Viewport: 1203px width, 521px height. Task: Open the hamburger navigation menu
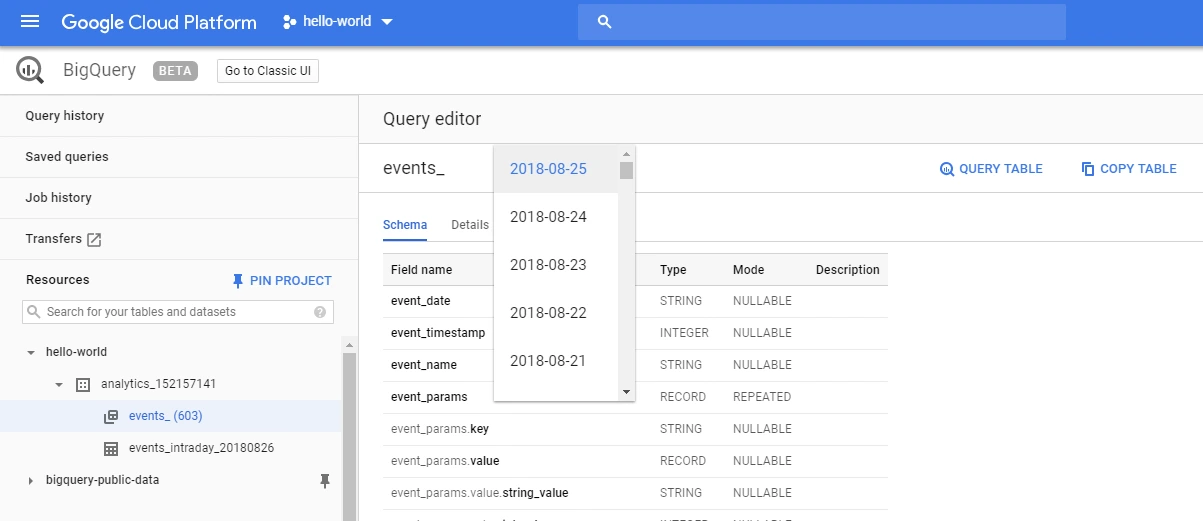pos(30,22)
